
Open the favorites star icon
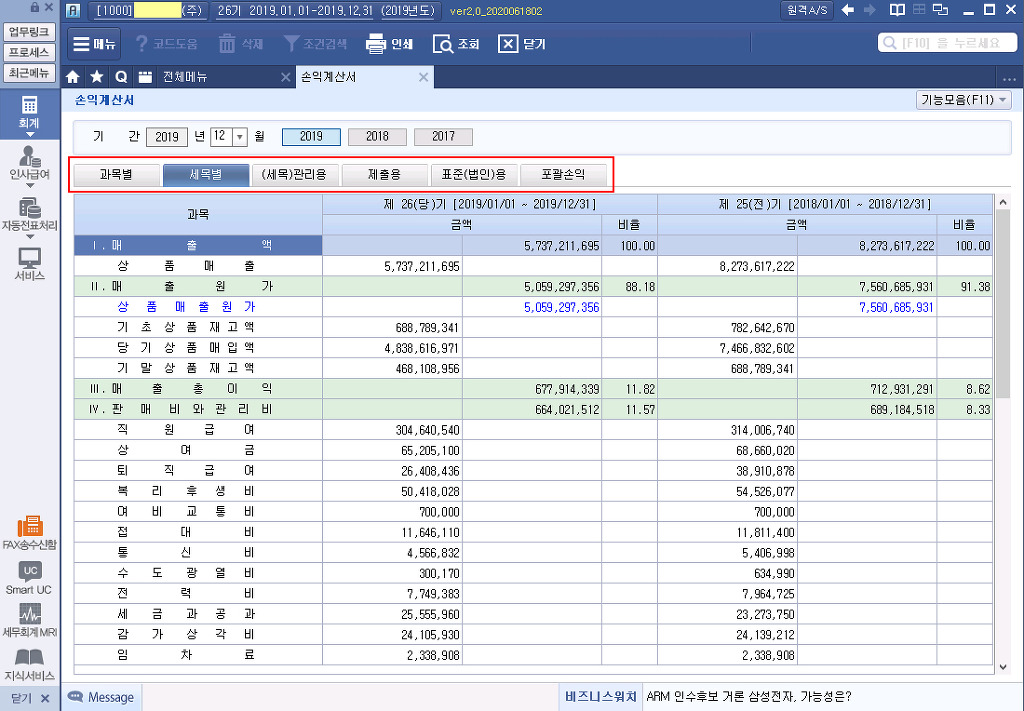96,77
